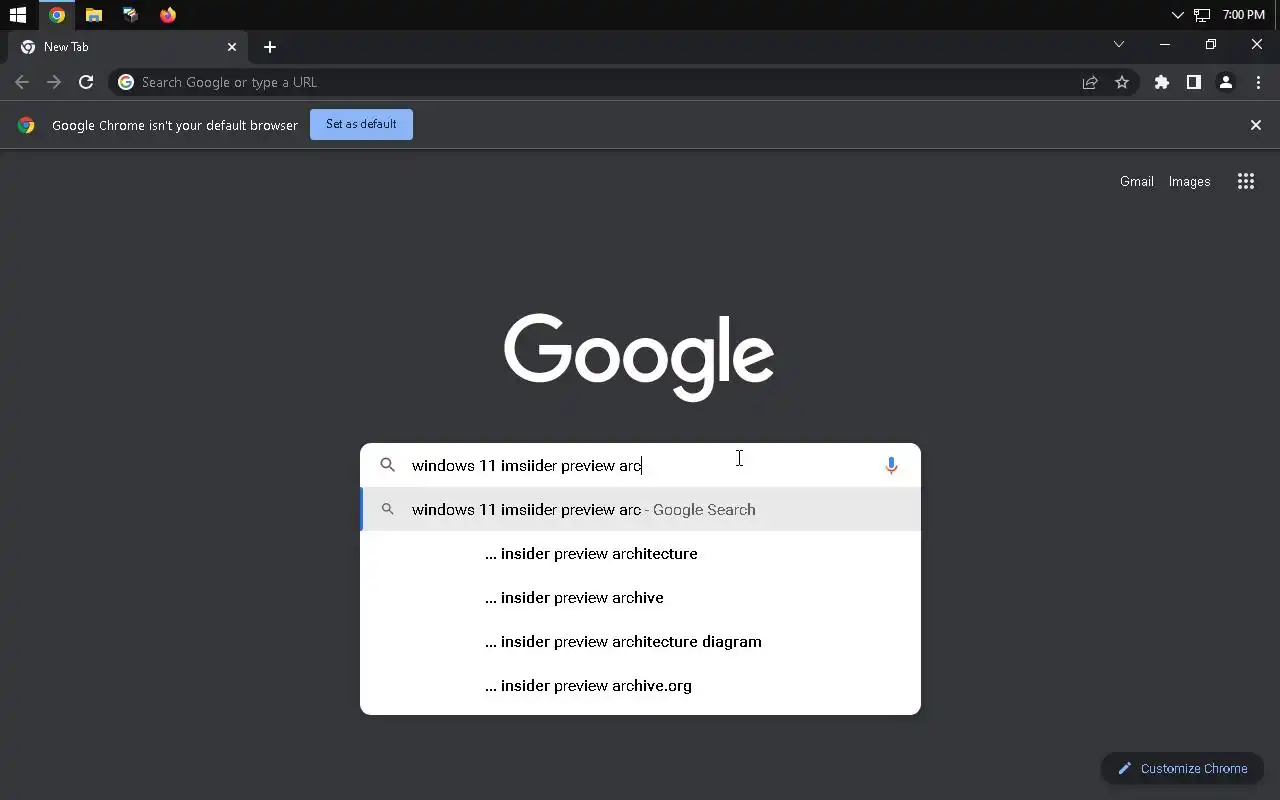
Task: Restore down the Chrome window
Action: click(x=1211, y=44)
